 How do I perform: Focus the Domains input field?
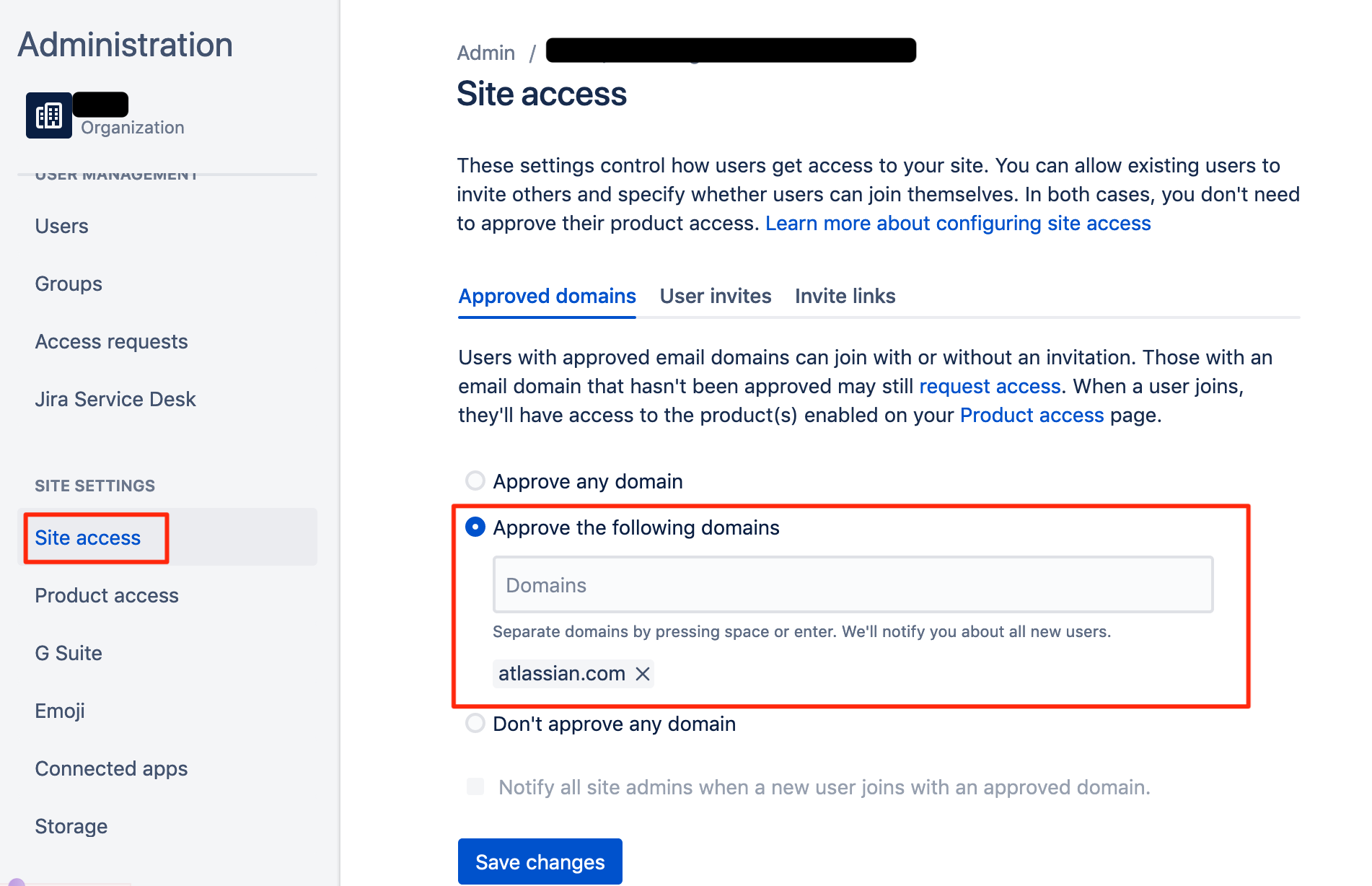(x=853, y=584)
